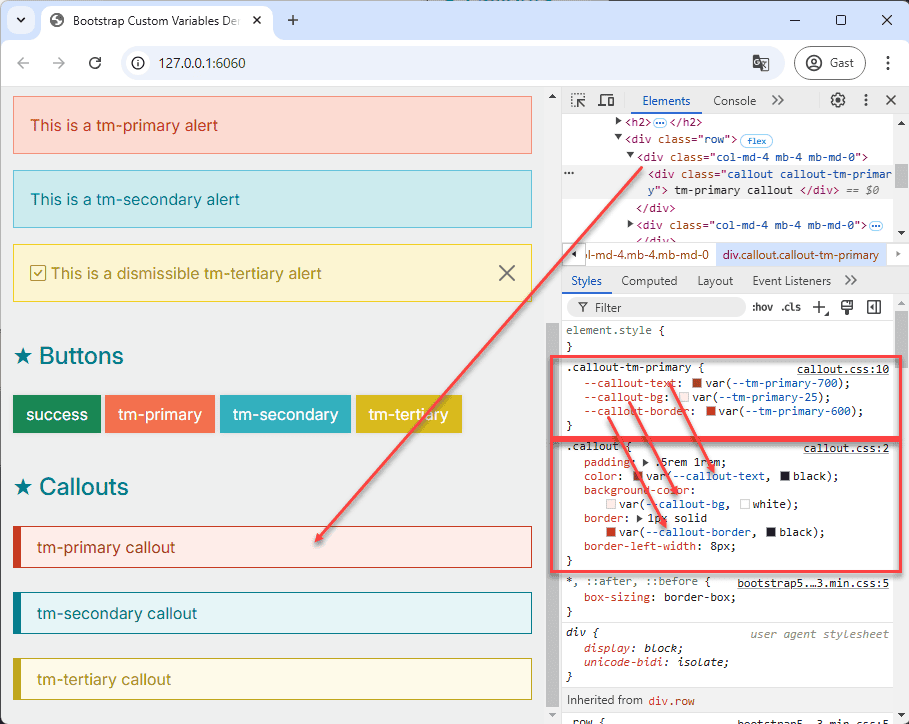Open the Computed tab

(649, 281)
